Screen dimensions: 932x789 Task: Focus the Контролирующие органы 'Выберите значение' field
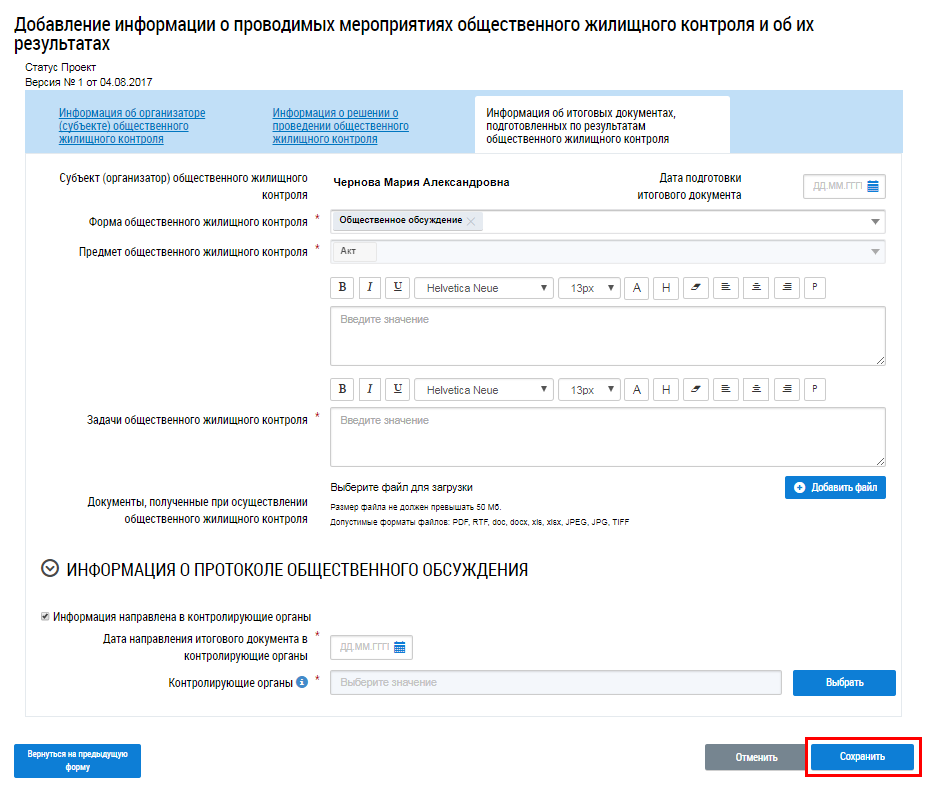tap(556, 683)
